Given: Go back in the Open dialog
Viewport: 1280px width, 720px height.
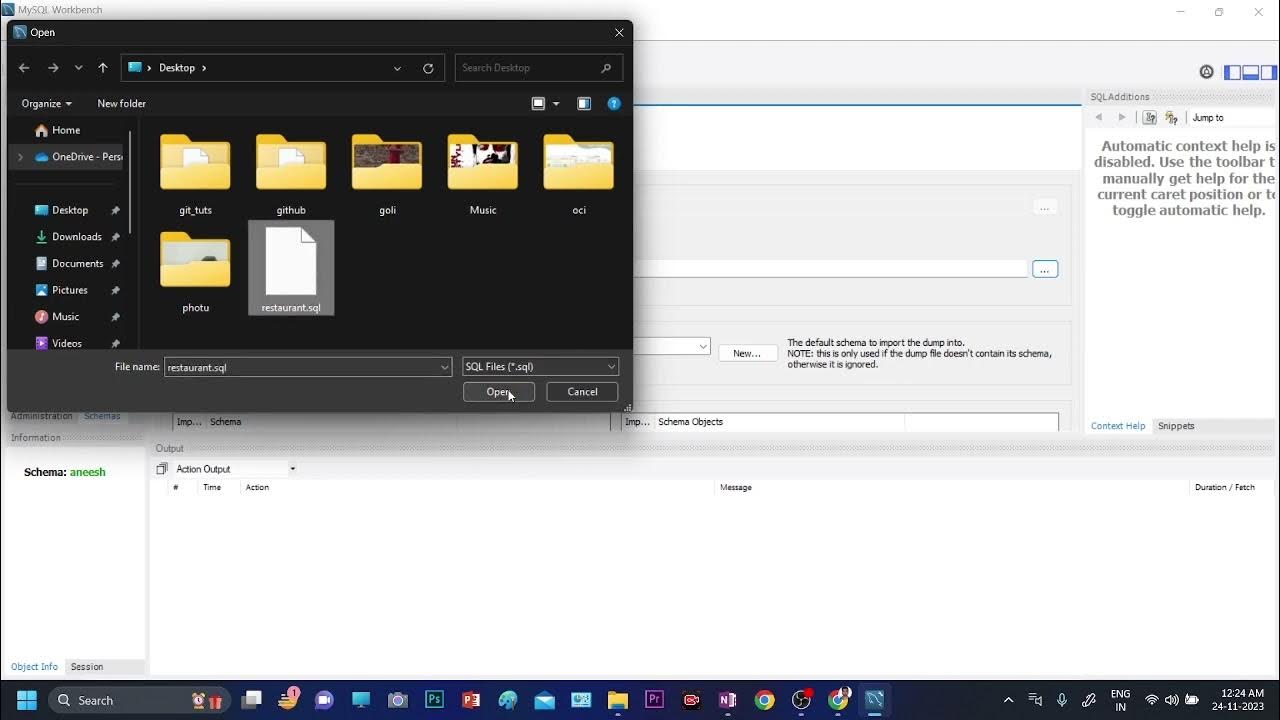Looking at the screenshot, I should (24, 68).
